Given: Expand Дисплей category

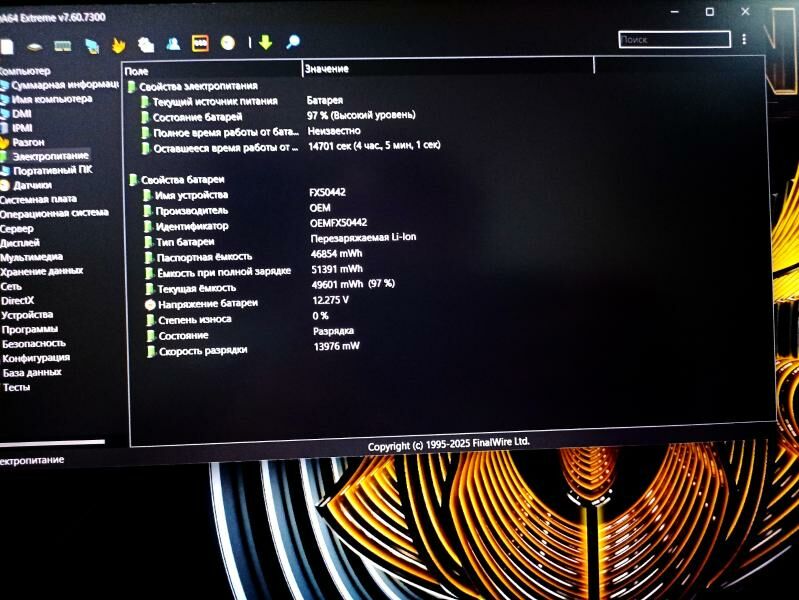Looking at the screenshot, I should pos(20,243).
